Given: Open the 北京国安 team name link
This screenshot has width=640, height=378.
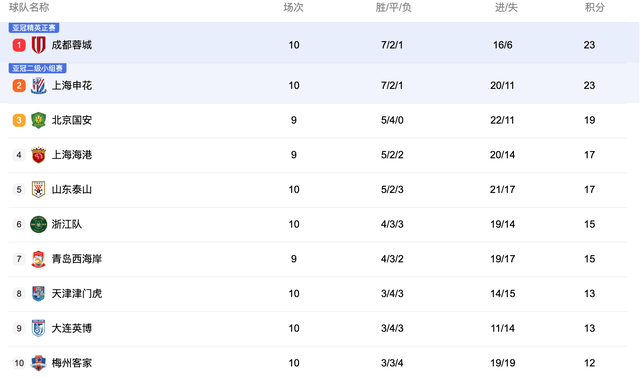Looking at the screenshot, I should 72,120.
